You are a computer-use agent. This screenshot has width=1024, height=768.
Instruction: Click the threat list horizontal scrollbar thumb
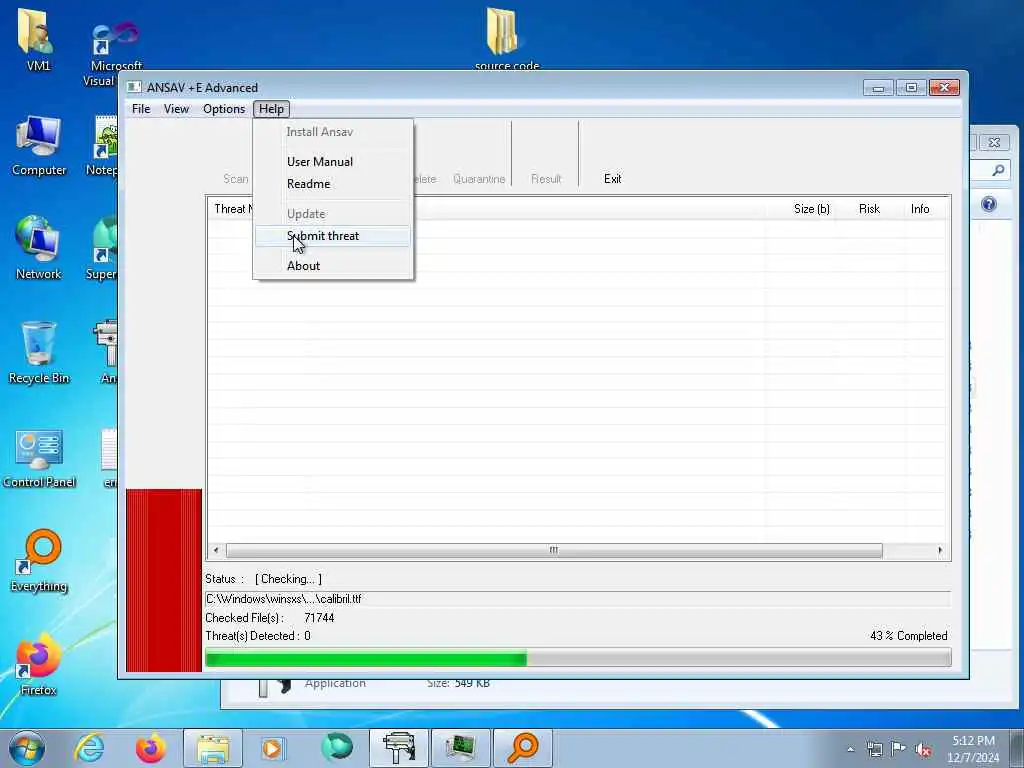[554, 551]
